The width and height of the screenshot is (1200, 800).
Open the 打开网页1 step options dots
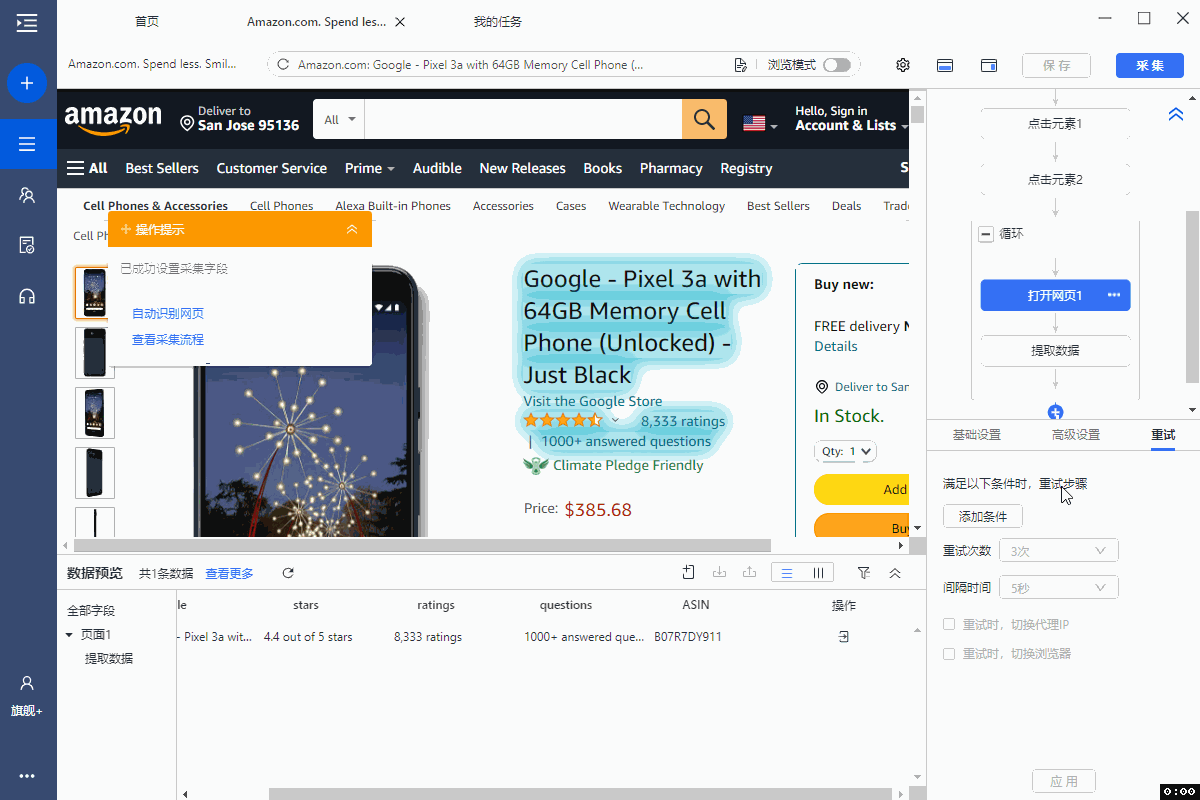pos(1114,295)
